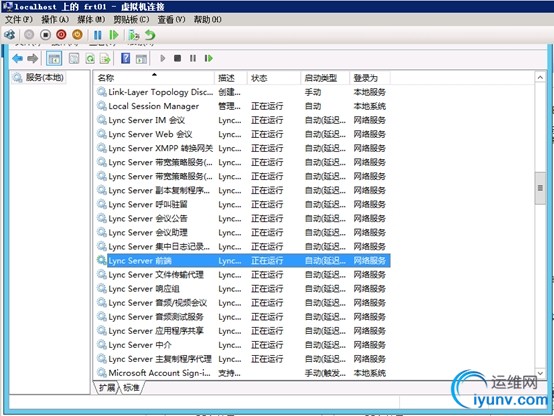Click the green Reset/resume VM button
Viewport: 554px width, 416px height.
114,35
